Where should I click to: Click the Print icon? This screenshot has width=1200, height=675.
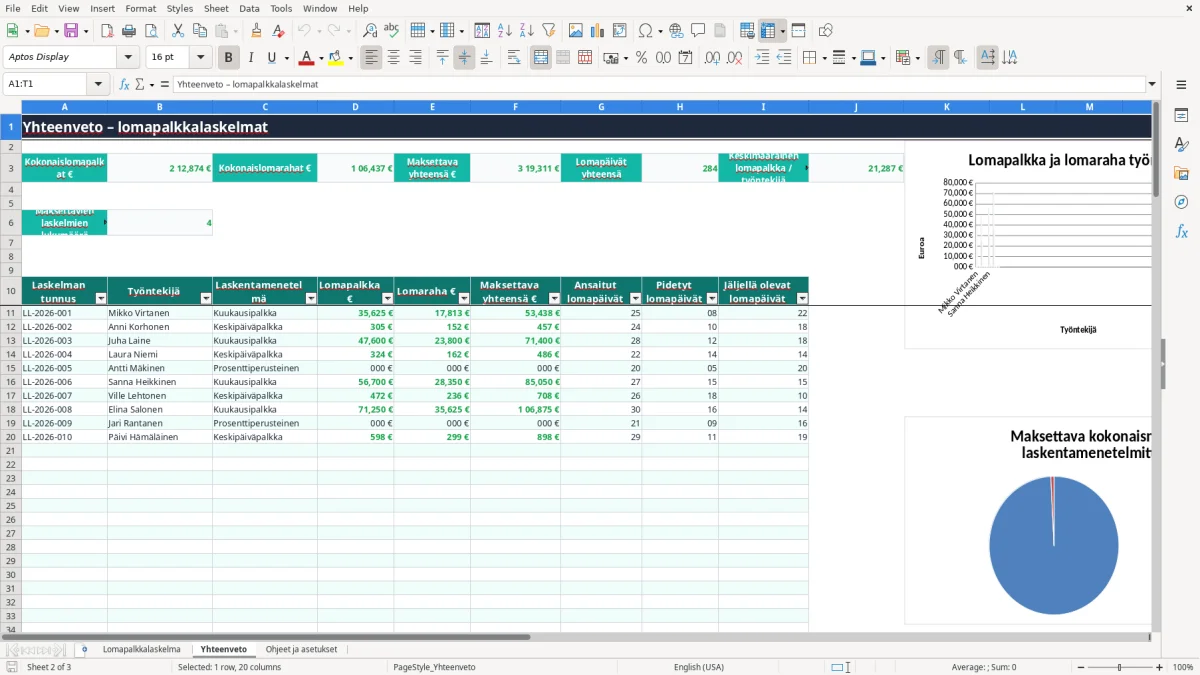click(128, 31)
